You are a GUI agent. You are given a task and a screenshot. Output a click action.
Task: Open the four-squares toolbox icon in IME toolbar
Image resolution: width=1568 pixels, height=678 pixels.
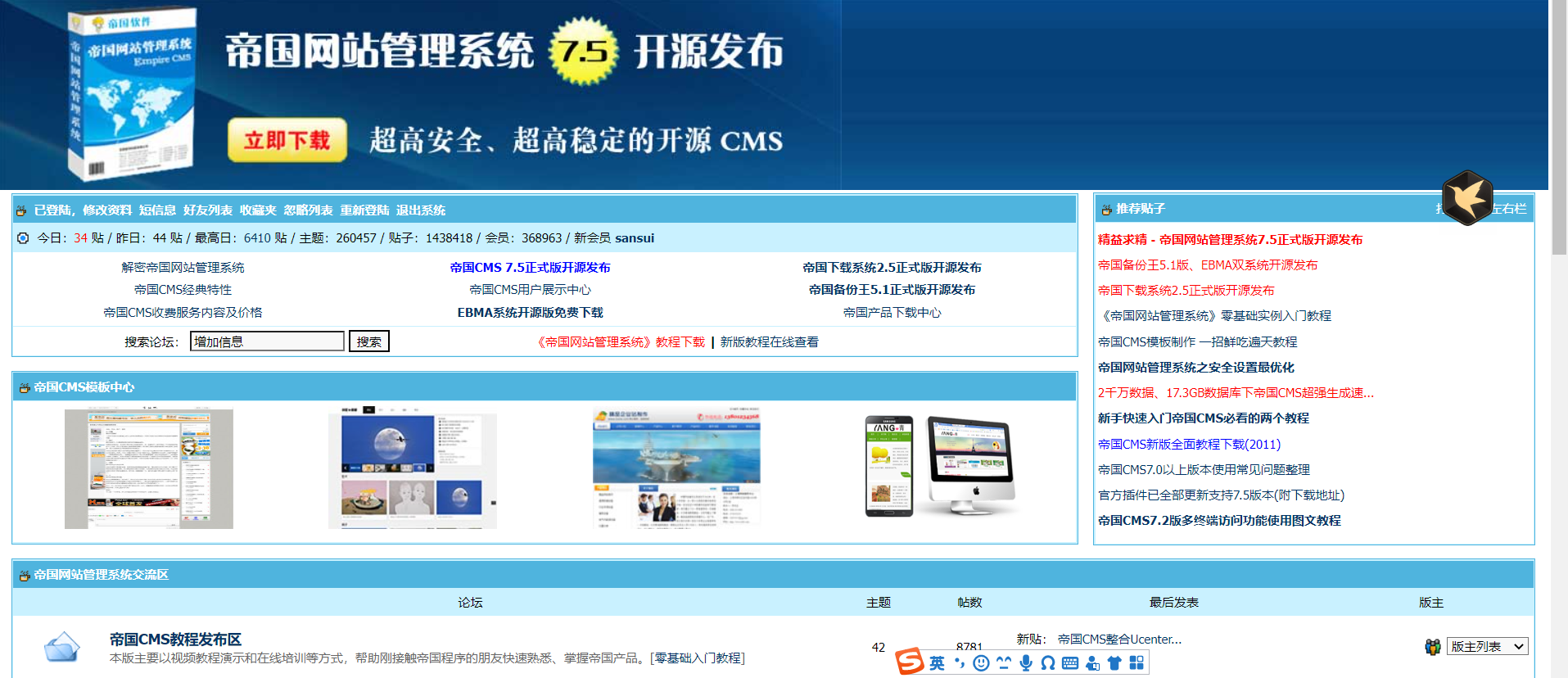[1136, 663]
